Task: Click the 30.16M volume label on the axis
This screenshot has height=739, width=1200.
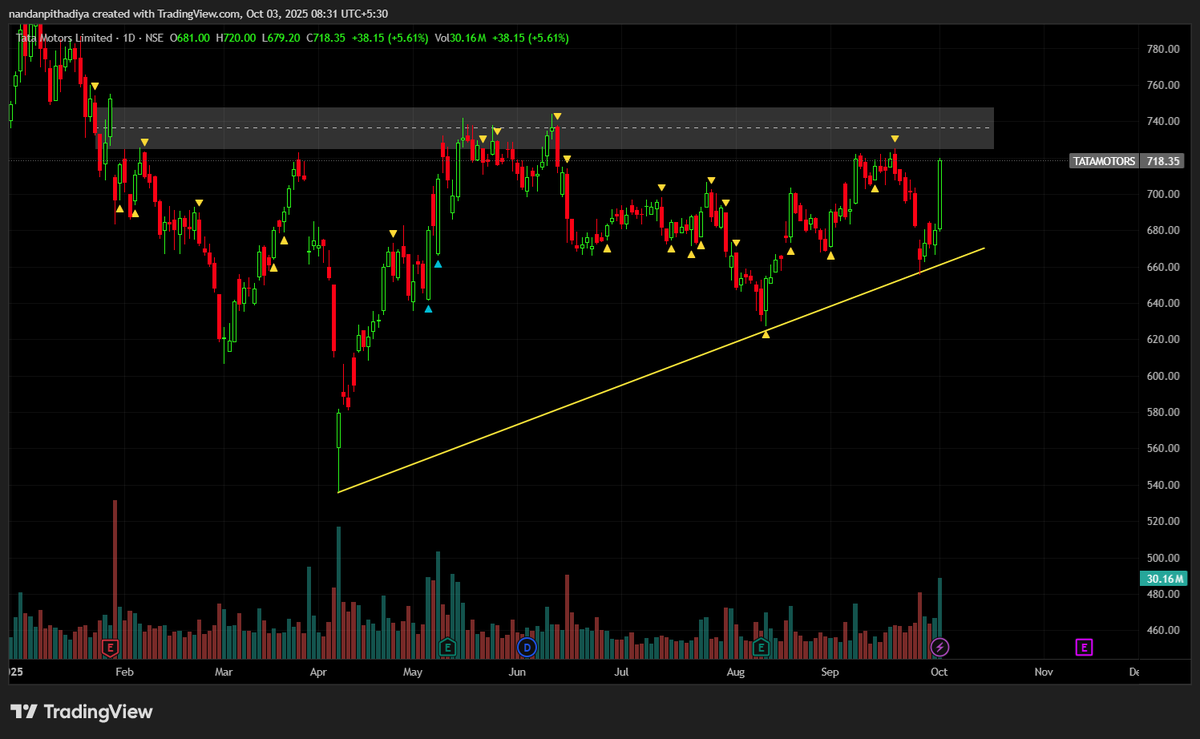Action: point(1163,578)
